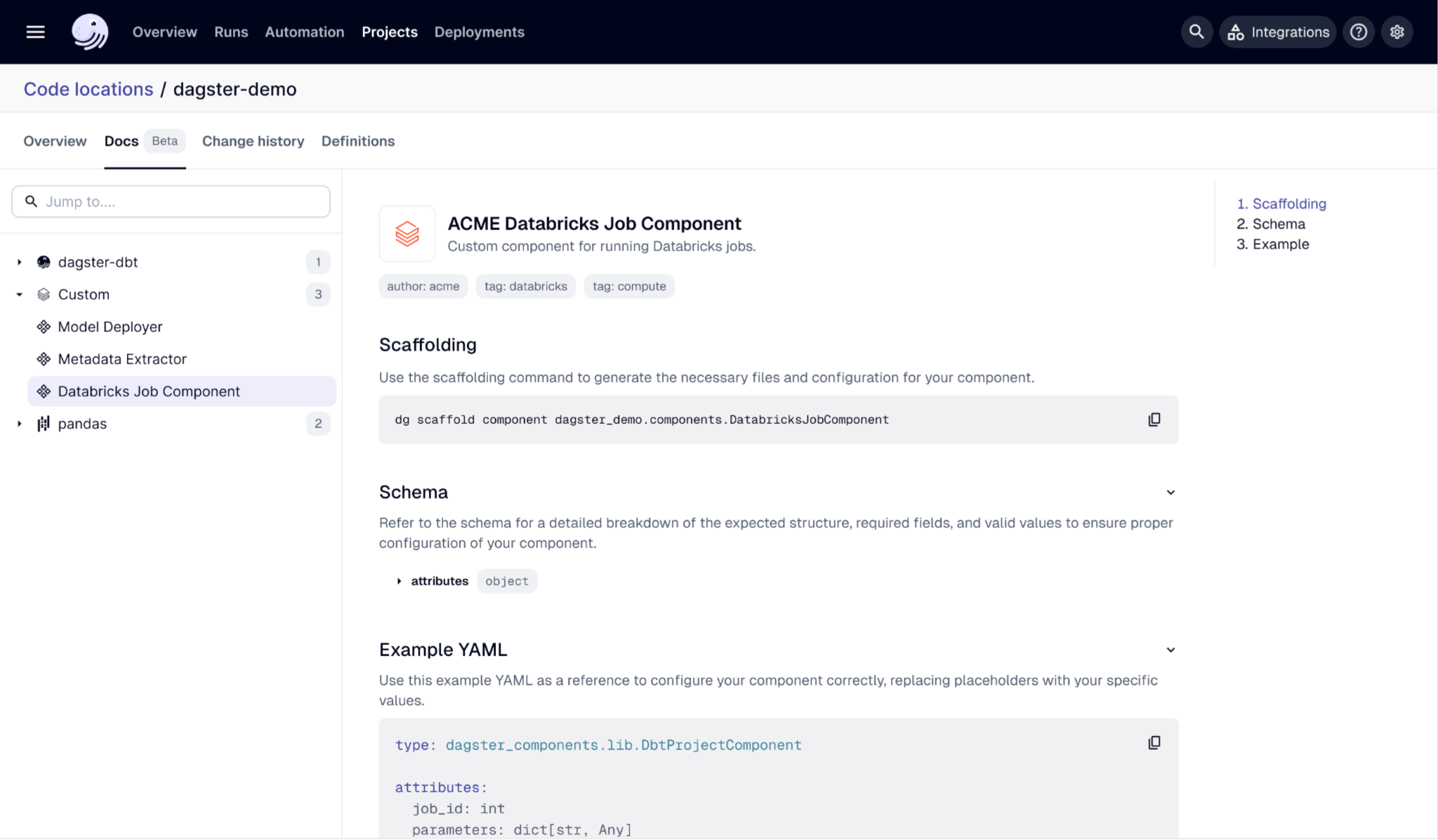Open settings gear in top bar

(x=1397, y=32)
